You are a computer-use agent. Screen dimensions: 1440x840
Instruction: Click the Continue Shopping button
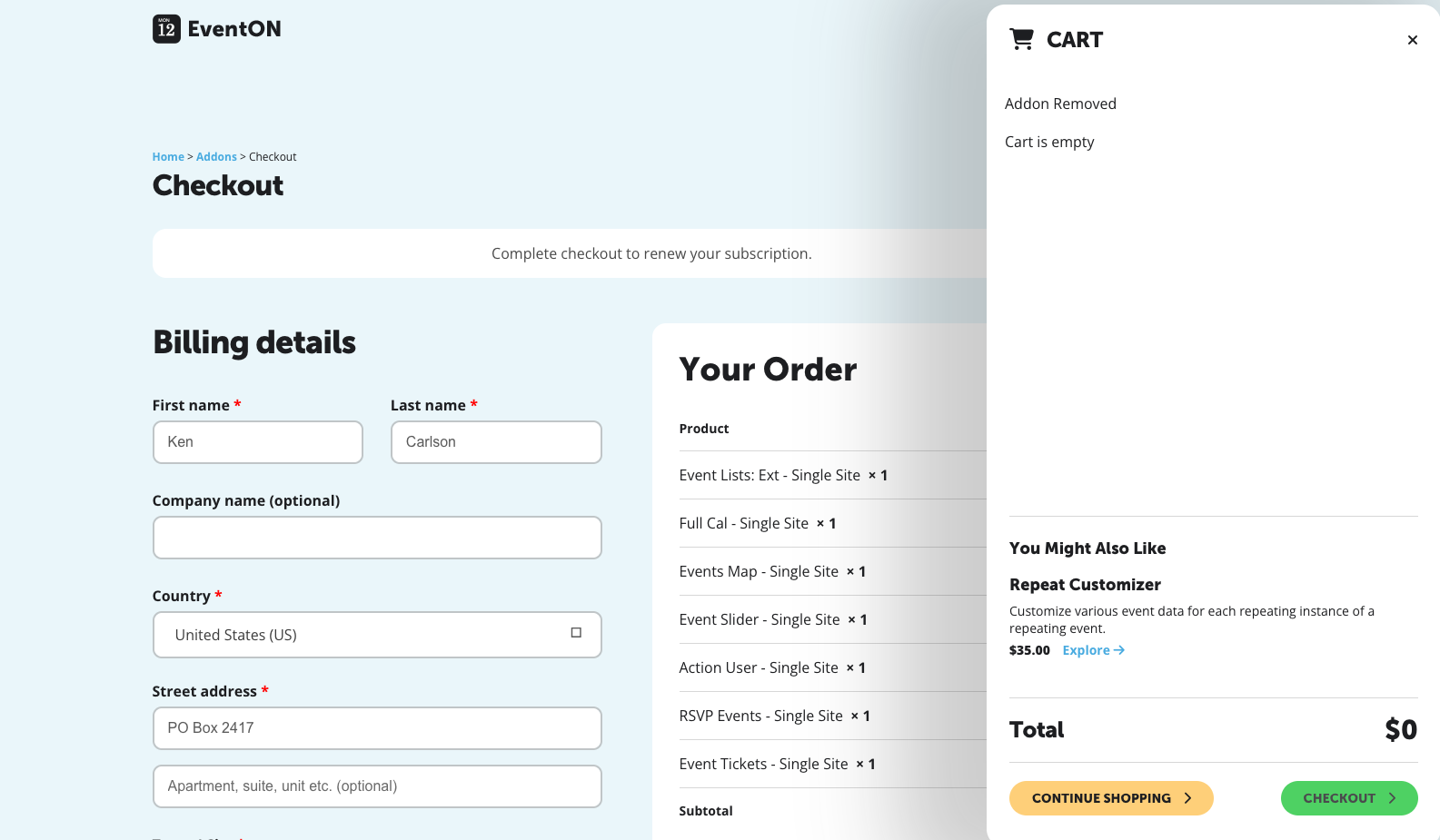1111,798
